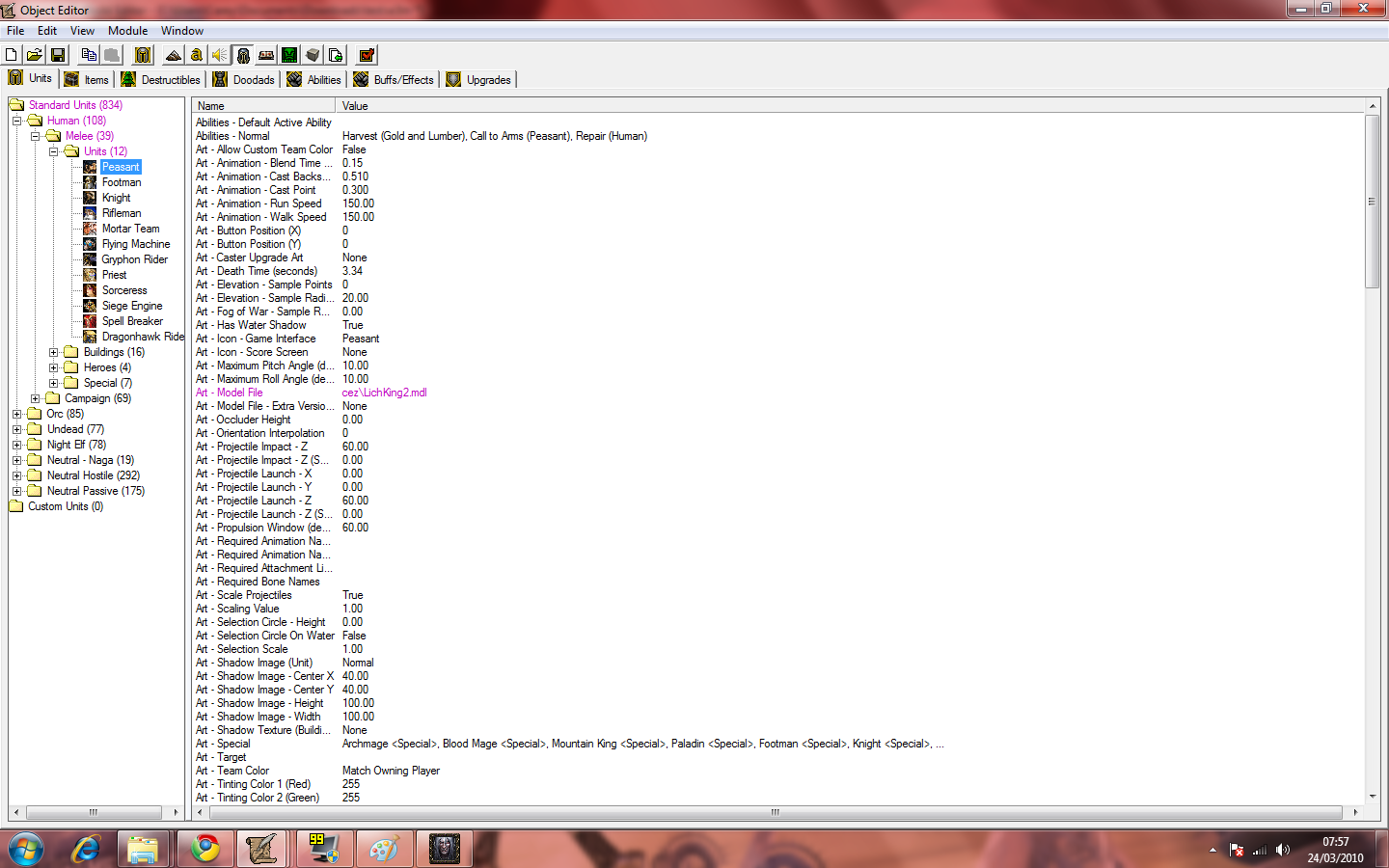Switch to the Buffs/Effects tab
This screenshot has height=868, width=1389.
click(x=395, y=80)
